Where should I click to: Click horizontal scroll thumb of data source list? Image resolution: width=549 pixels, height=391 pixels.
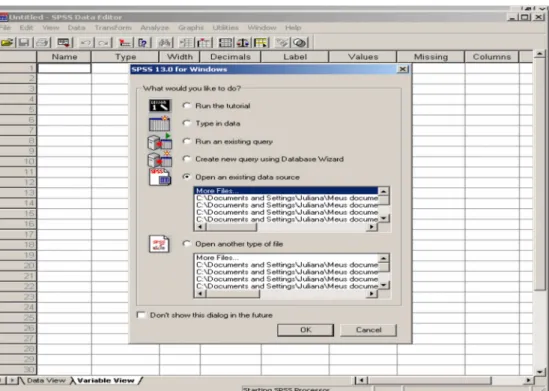pyautogui.click(x=231, y=227)
